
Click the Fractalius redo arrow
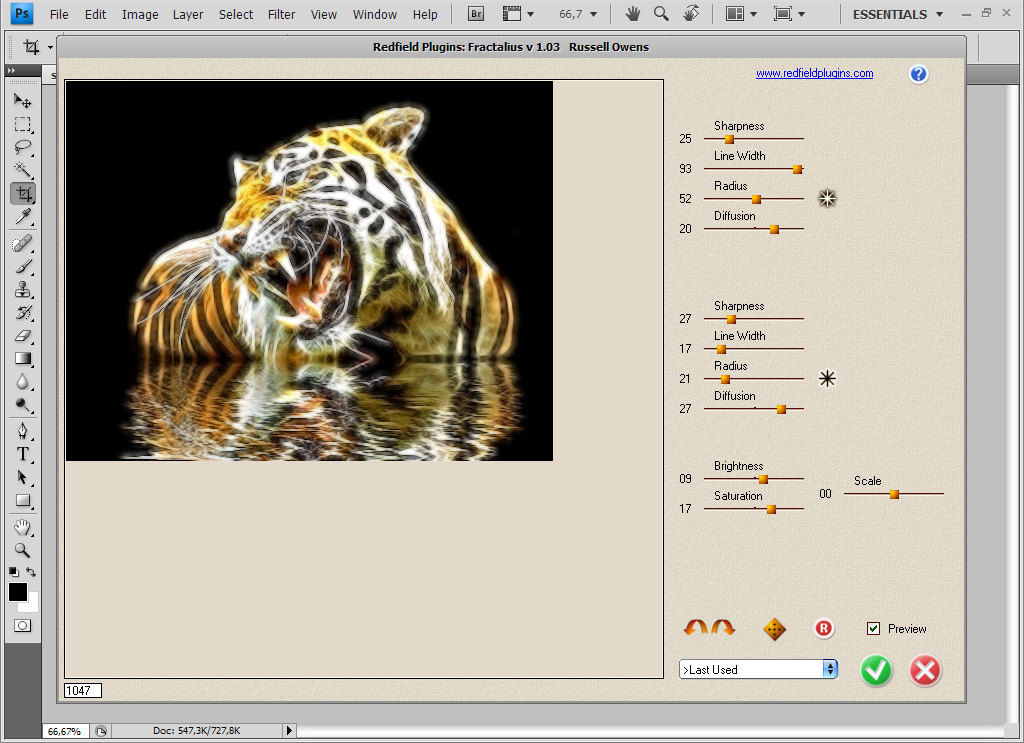723,627
